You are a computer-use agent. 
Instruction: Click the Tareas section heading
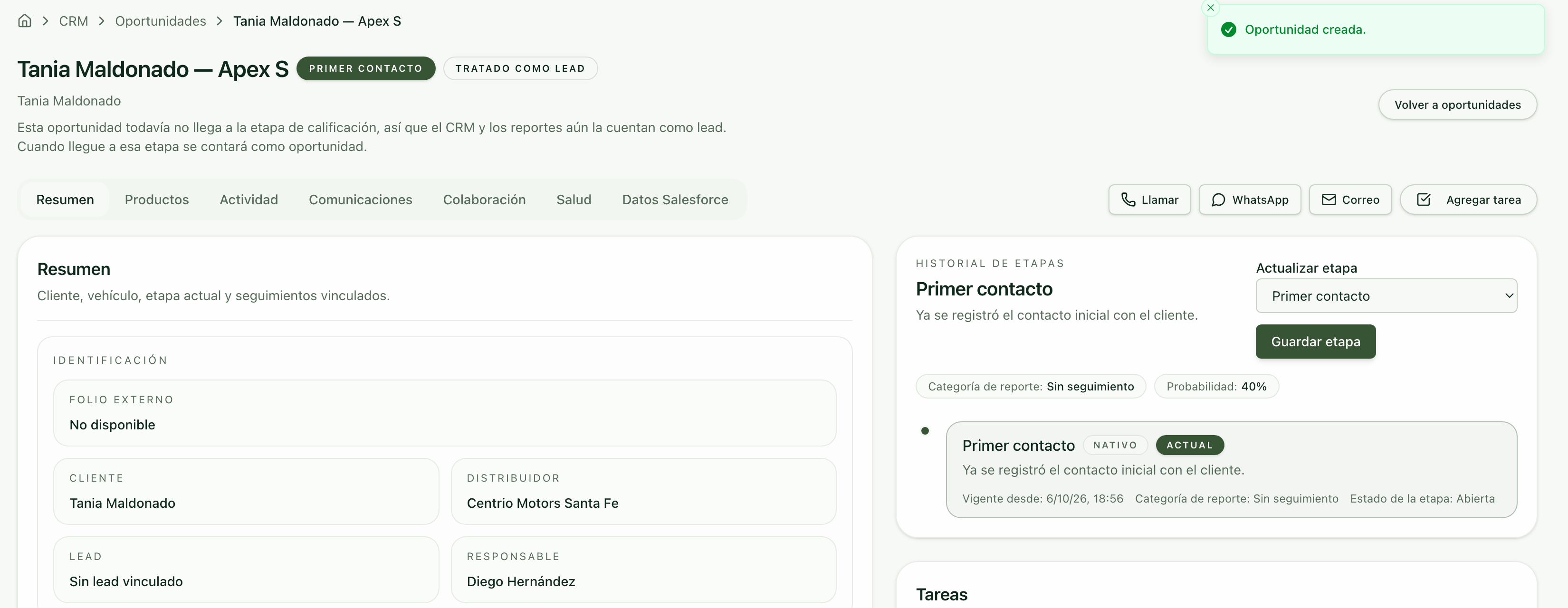[941, 595]
